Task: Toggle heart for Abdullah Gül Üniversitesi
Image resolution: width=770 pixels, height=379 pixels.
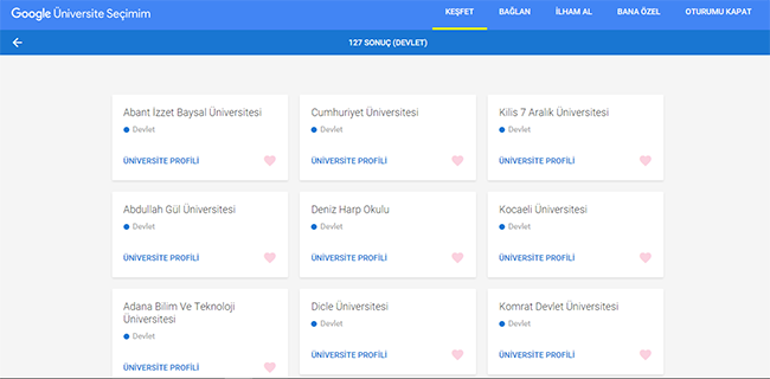Action: pyautogui.click(x=270, y=258)
